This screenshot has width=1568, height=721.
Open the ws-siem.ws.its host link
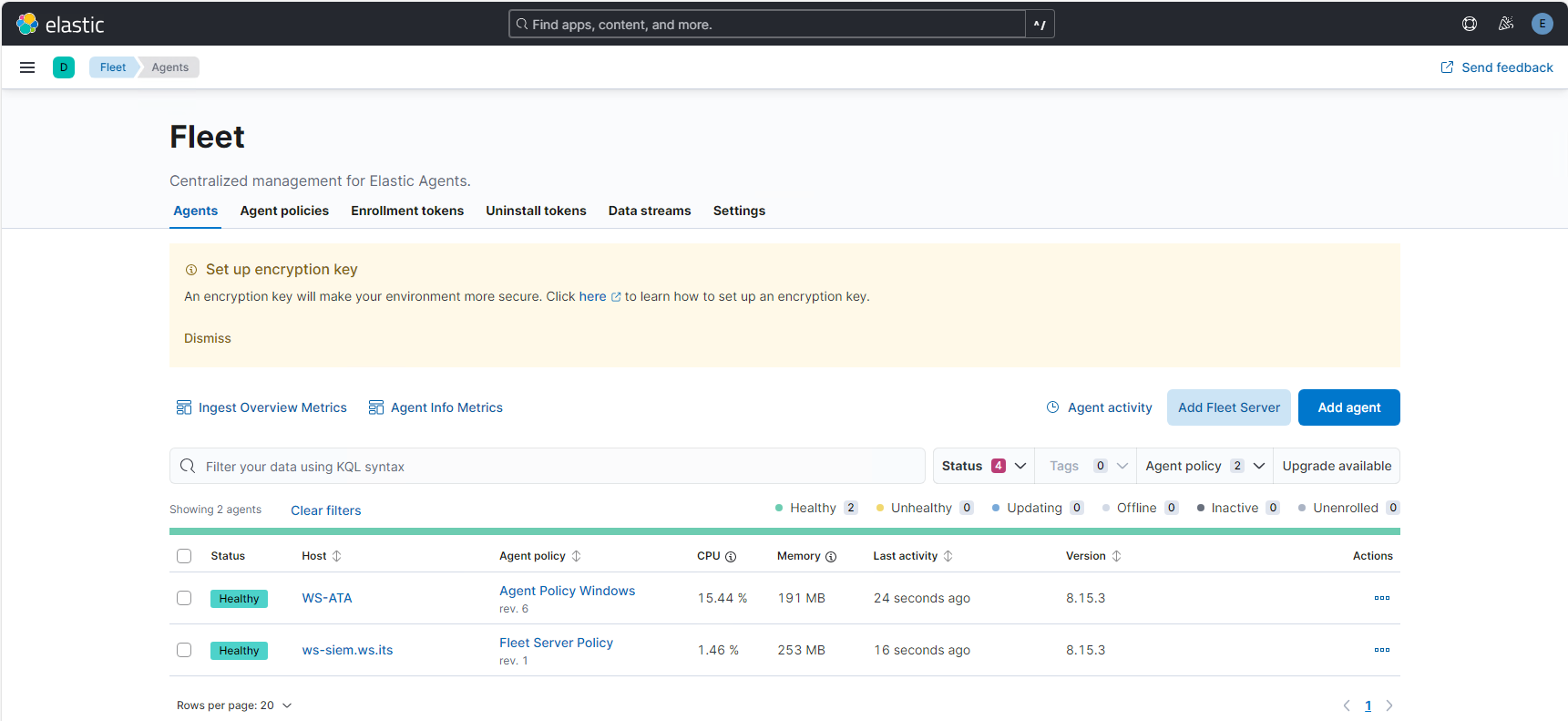click(x=347, y=650)
